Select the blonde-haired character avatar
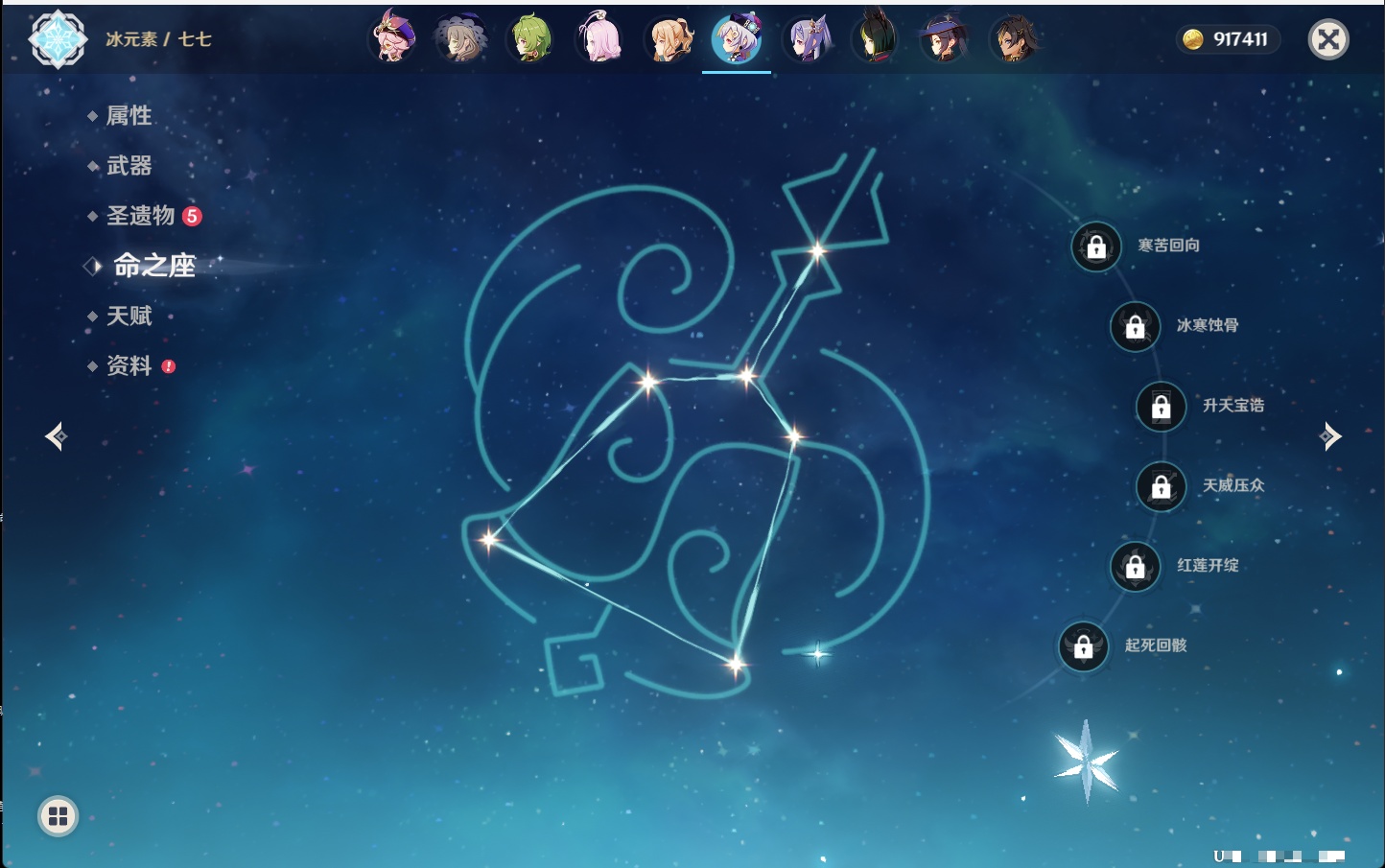1385x868 pixels. (x=669, y=39)
